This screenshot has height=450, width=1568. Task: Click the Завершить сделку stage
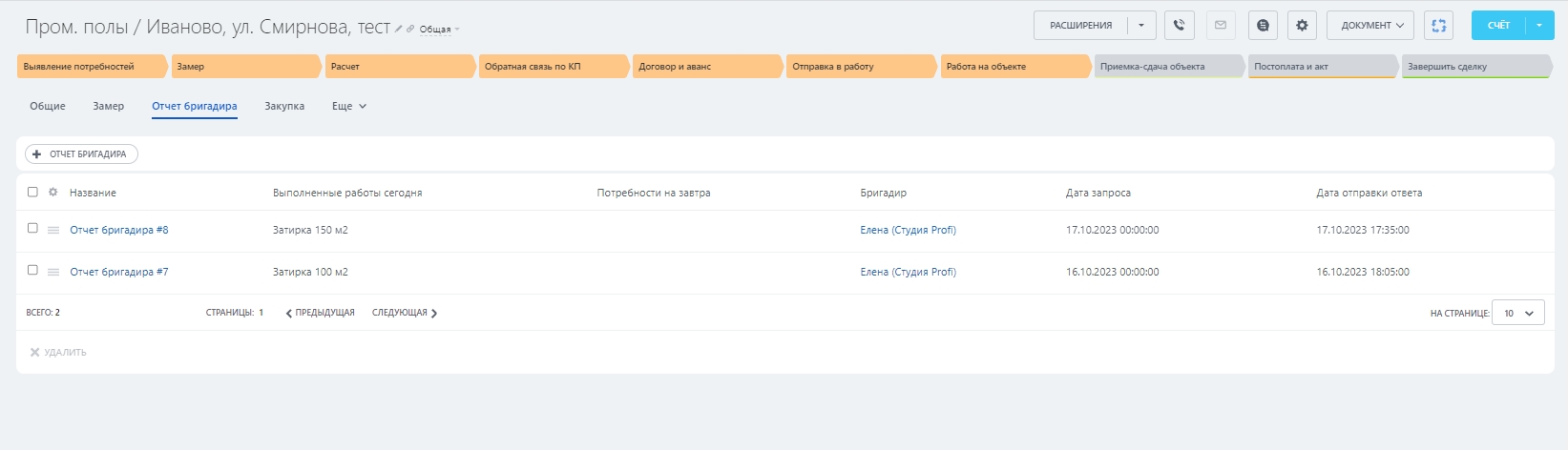pos(1476,67)
